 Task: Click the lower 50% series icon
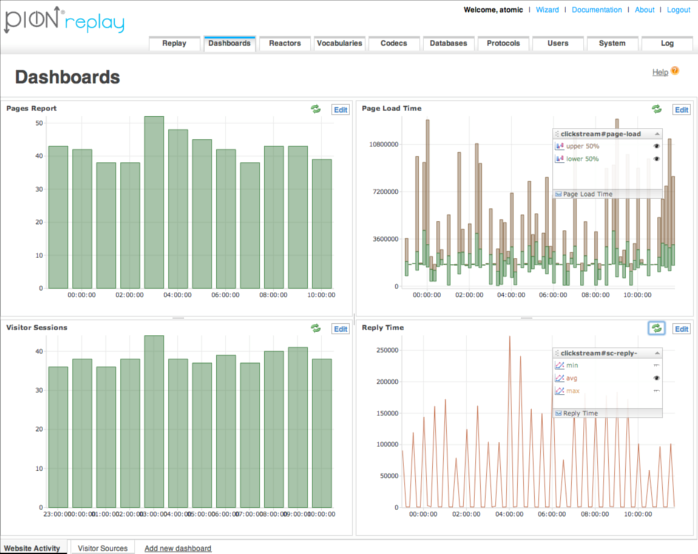(x=560, y=159)
